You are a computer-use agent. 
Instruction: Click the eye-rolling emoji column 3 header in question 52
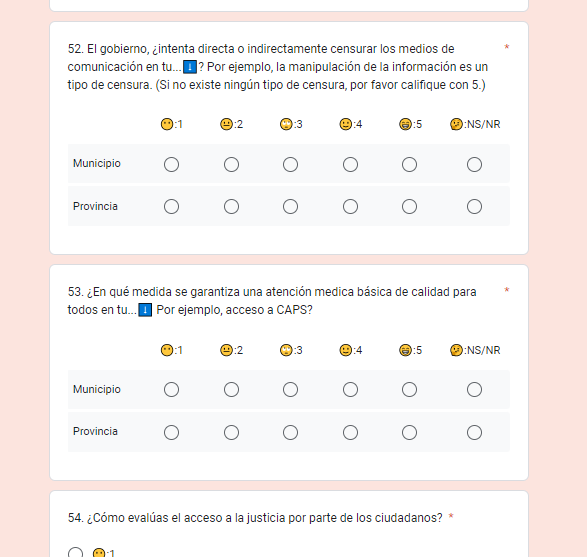pos(286,124)
